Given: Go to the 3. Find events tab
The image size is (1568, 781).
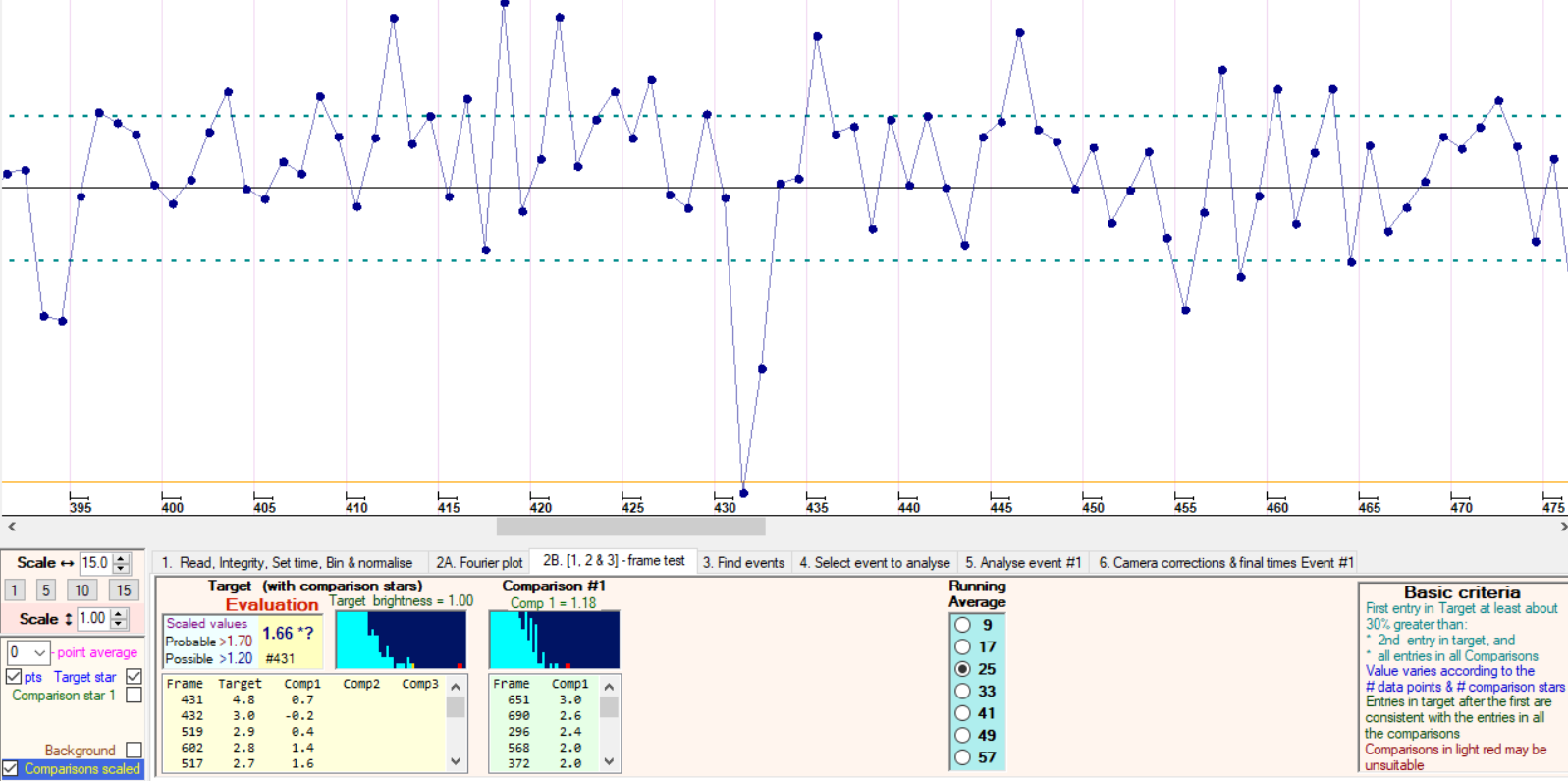Looking at the screenshot, I should [x=743, y=563].
